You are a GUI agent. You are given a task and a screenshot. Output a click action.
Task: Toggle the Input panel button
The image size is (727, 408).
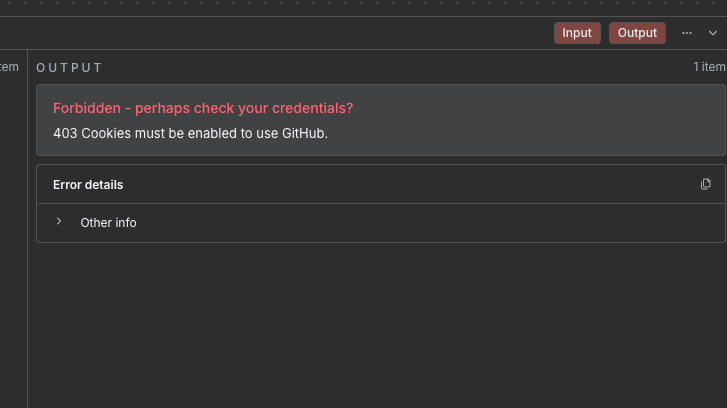(x=577, y=33)
